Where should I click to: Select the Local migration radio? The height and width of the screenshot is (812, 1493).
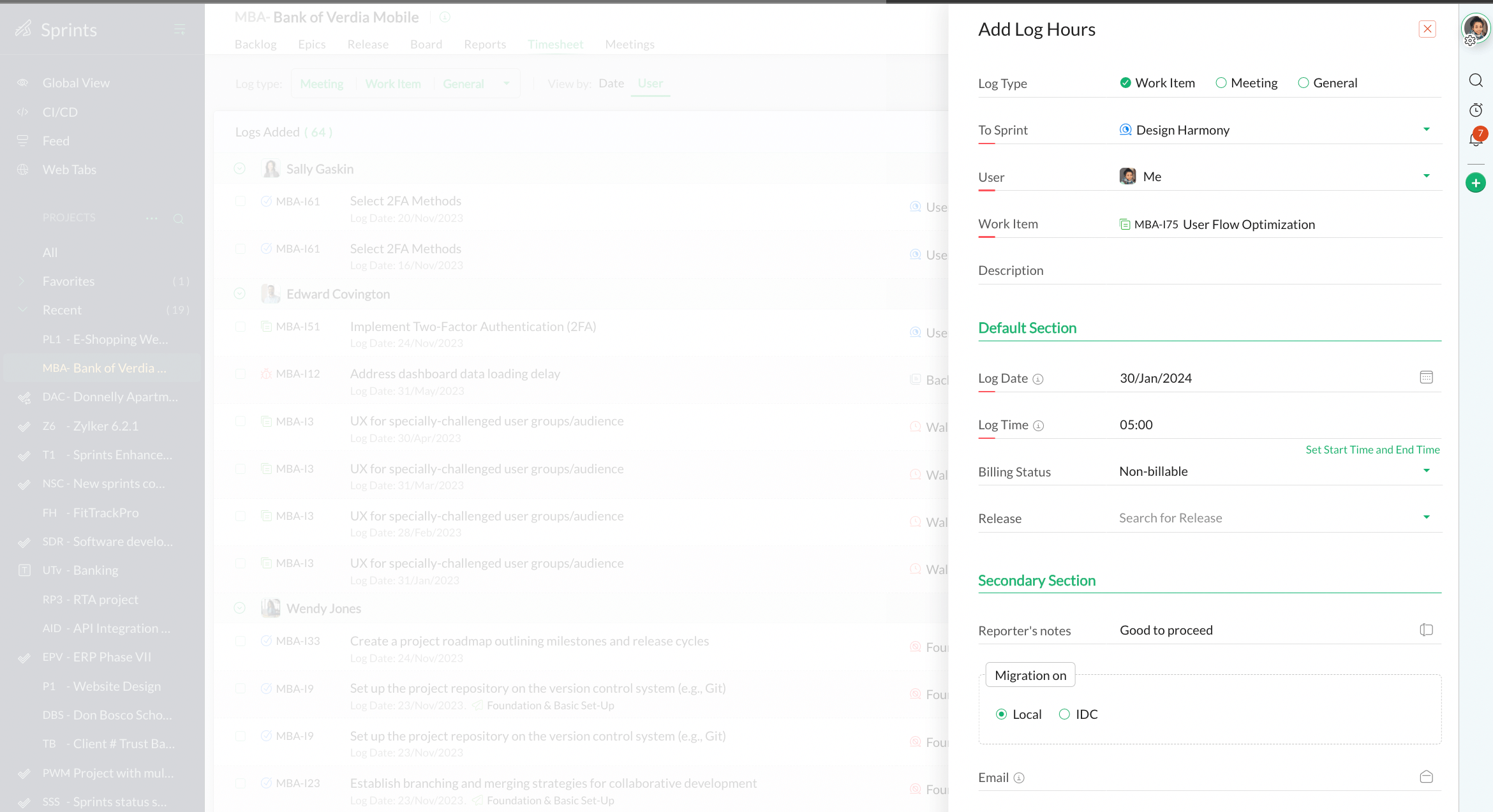tap(1002, 714)
